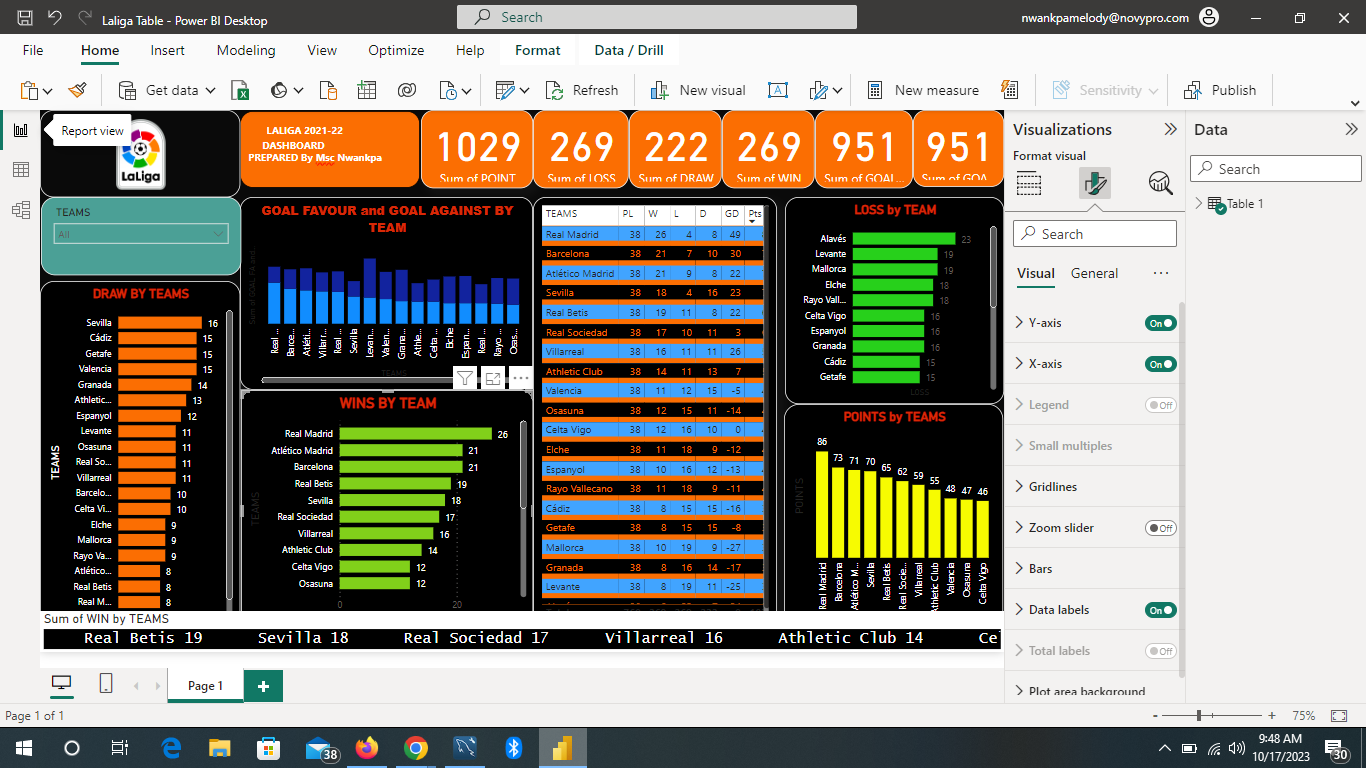This screenshot has height=768, width=1366.
Task: Select the Analytics magnifier icon in Visualizations
Action: click(x=1160, y=183)
